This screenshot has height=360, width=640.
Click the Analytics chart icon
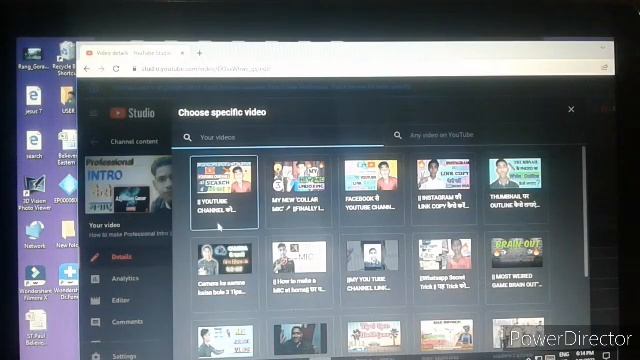click(x=95, y=279)
